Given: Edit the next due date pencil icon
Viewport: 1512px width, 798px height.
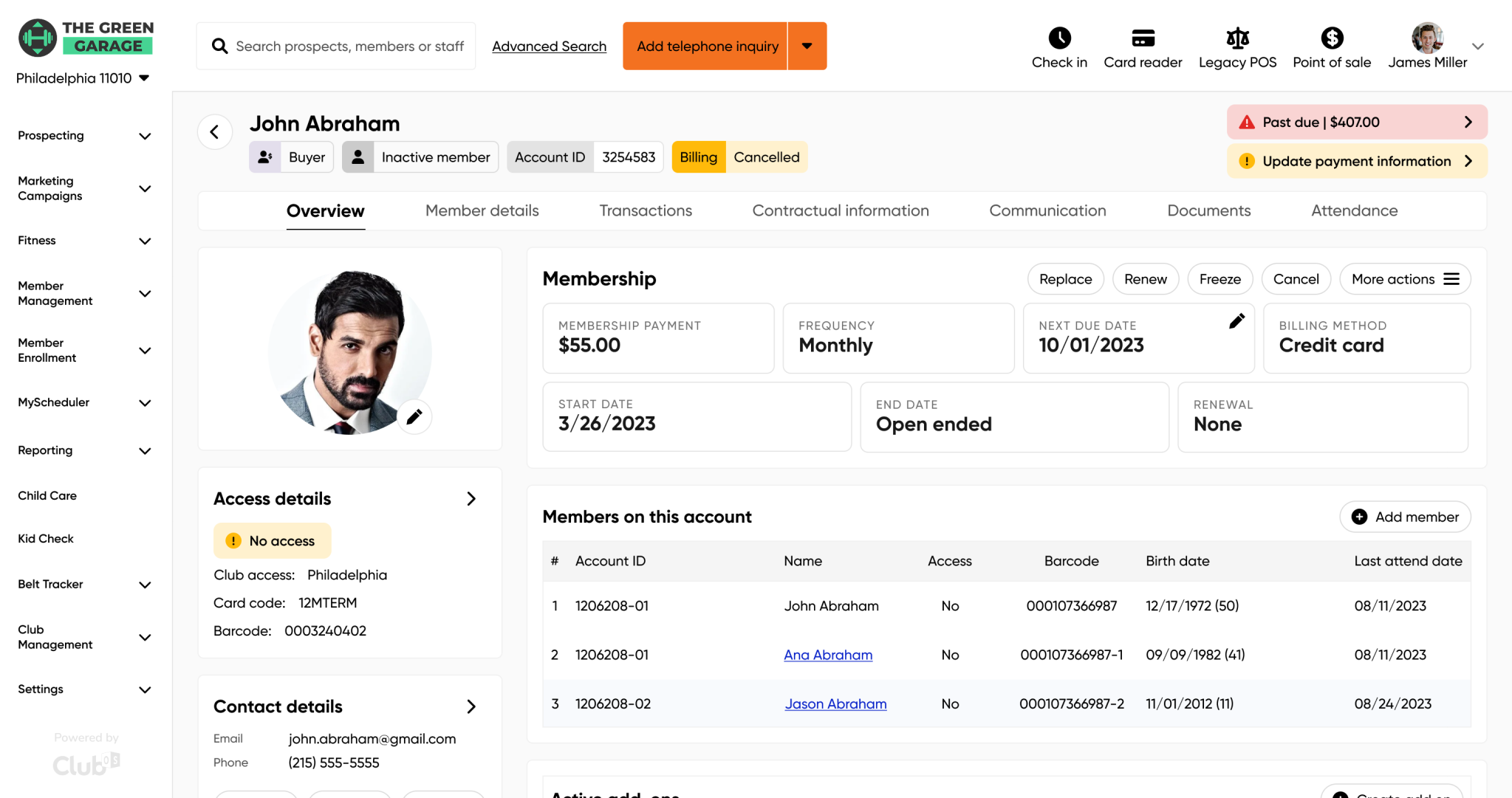Looking at the screenshot, I should (x=1236, y=321).
